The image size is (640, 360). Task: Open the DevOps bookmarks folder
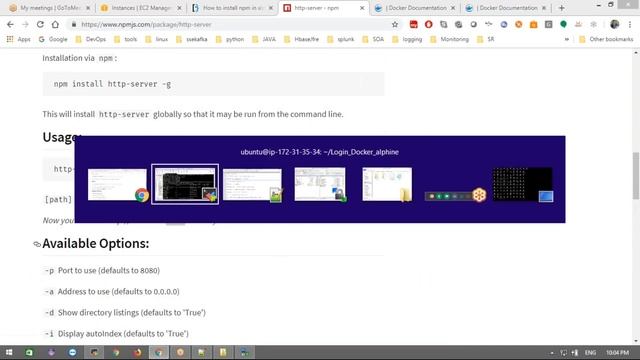(91, 39)
